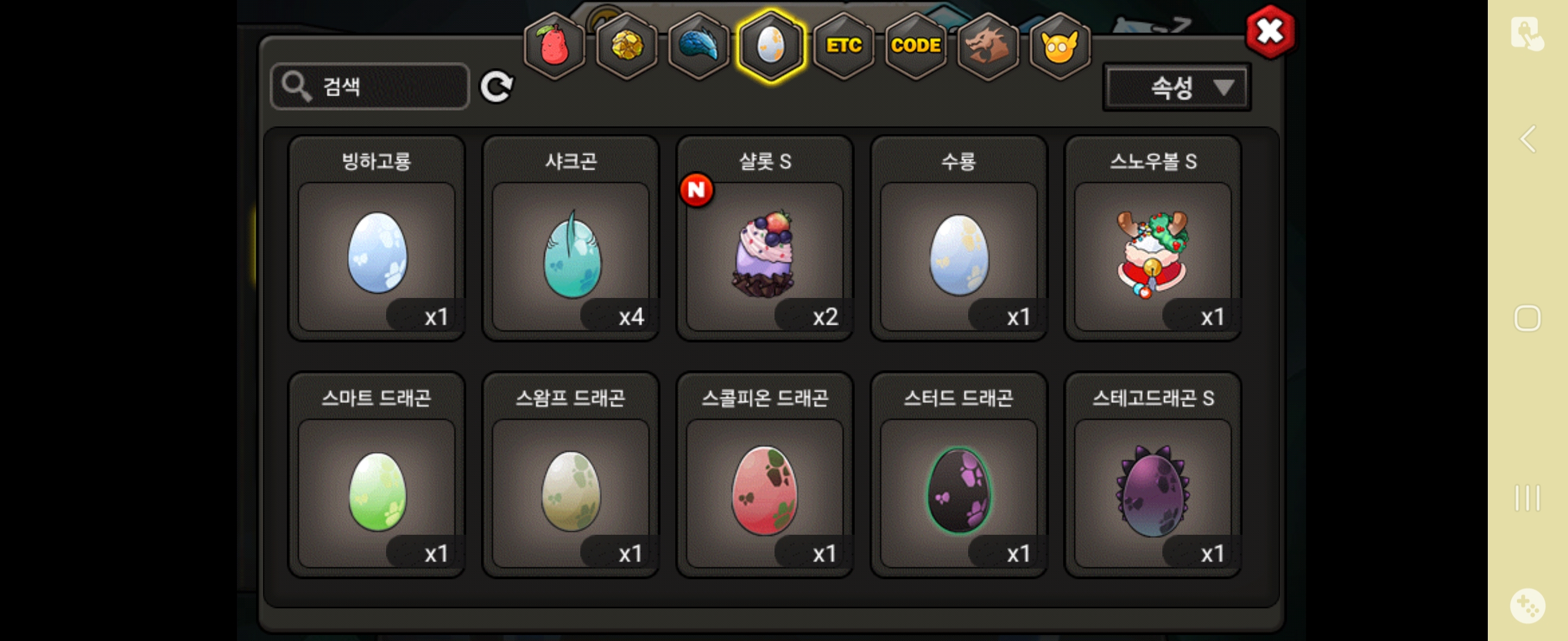Open the brown dragon head category
Screen dimensions: 1568x641
click(987, 46)
